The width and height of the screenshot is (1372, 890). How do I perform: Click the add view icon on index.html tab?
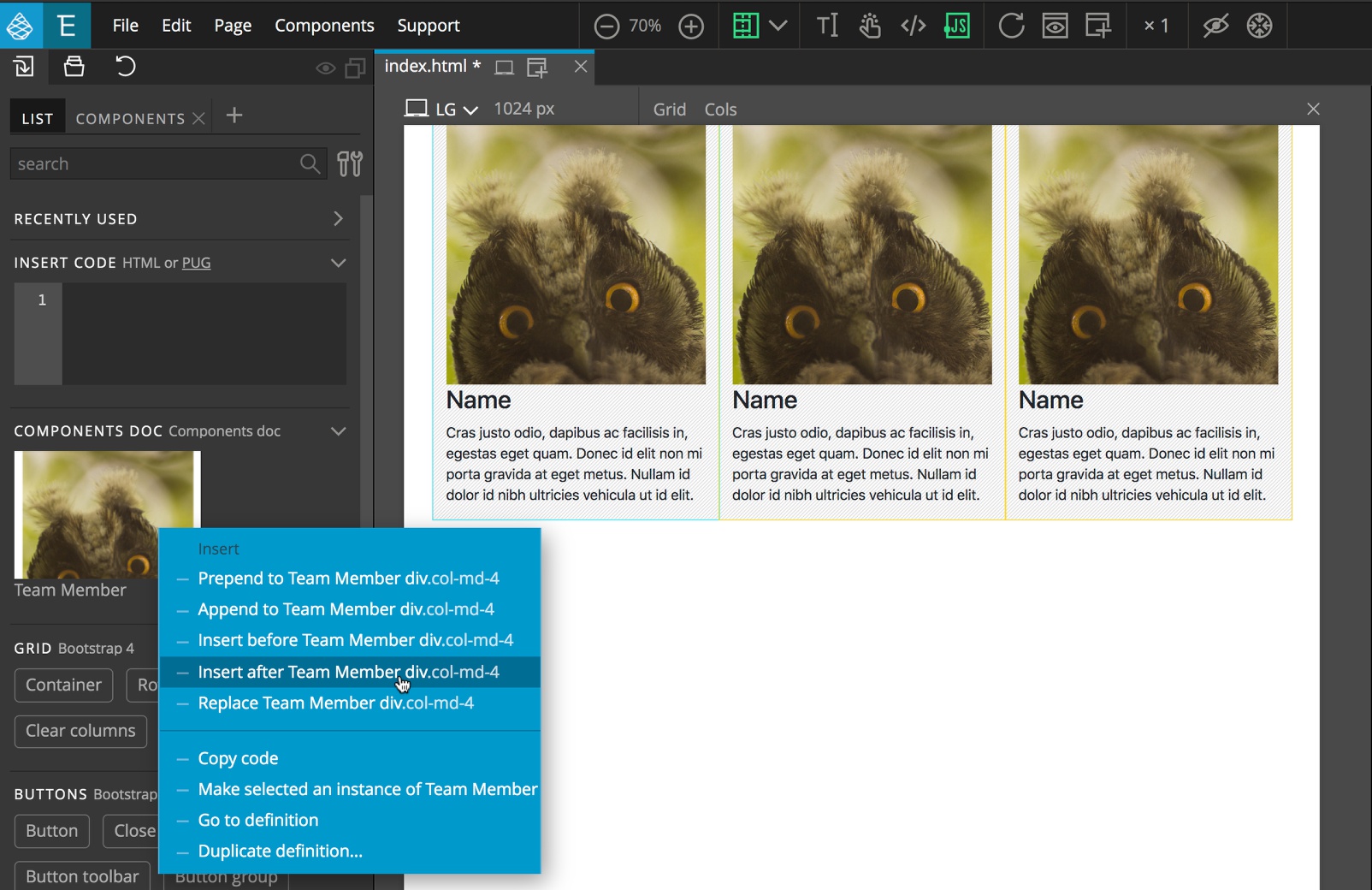coord(537,68)
